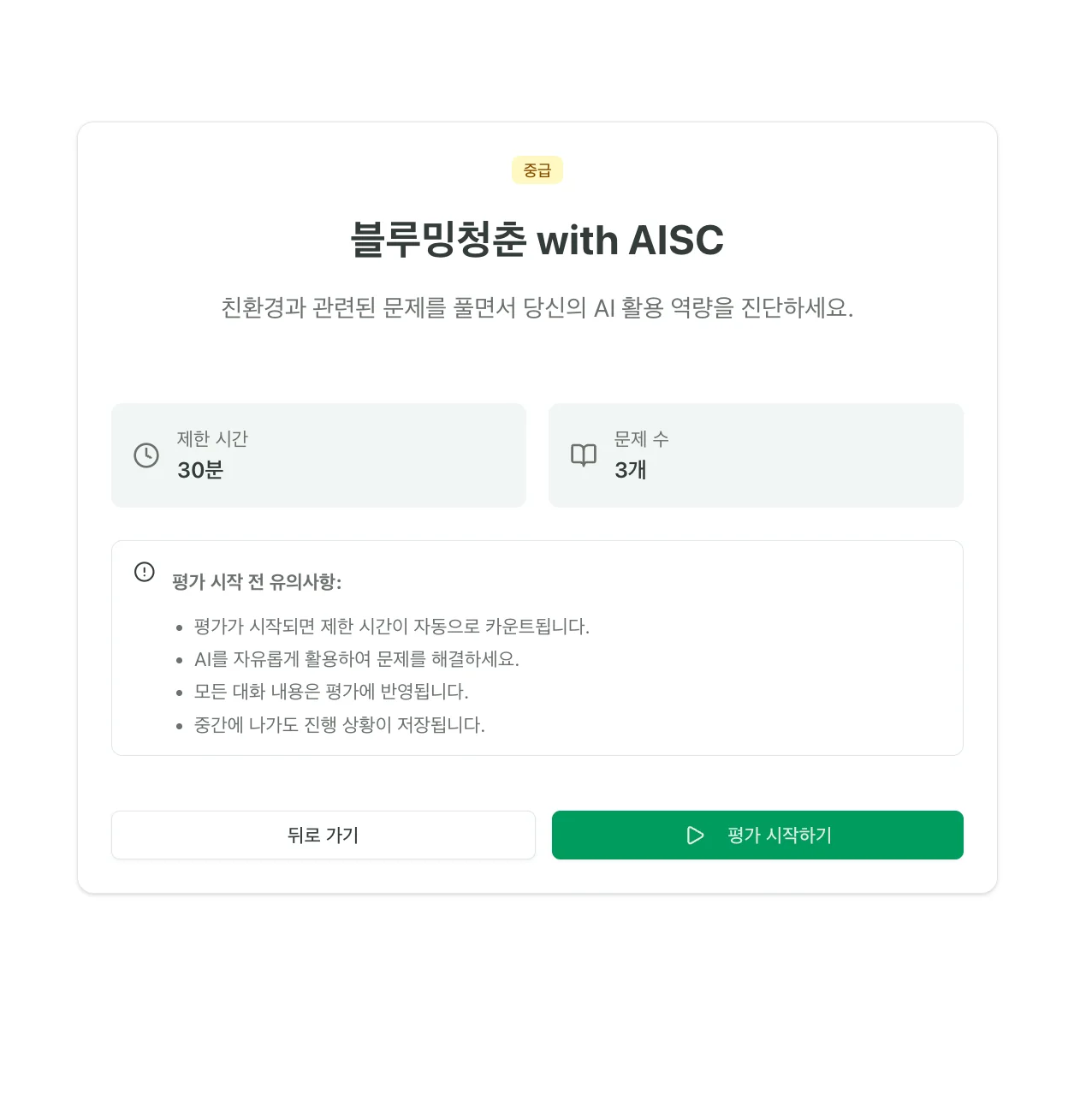Click the 문제 수 3개 card
1092x1106 pixels.
756,455
